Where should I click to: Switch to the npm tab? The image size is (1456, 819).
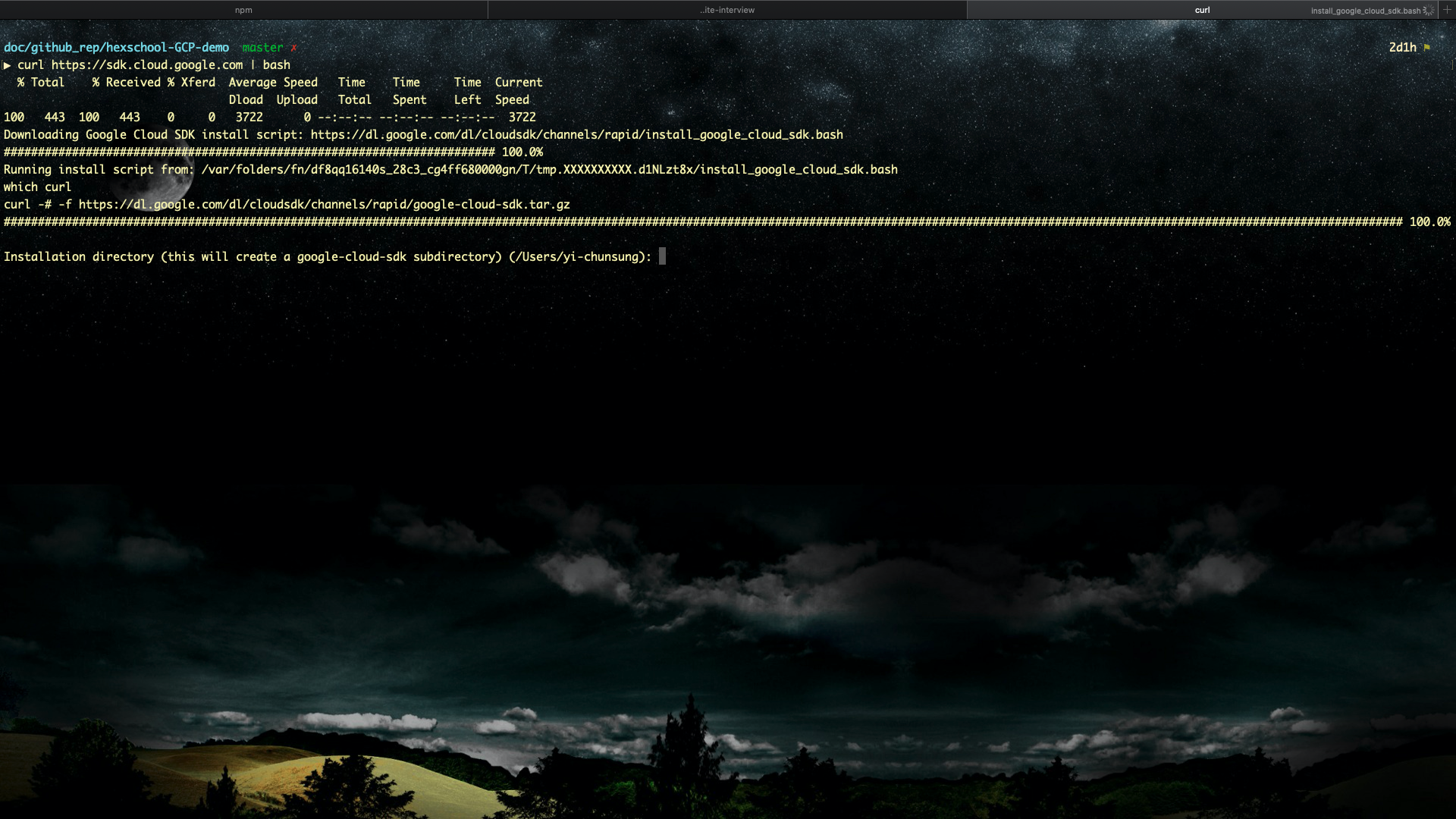pyautogui.click(x=243, y=10)
